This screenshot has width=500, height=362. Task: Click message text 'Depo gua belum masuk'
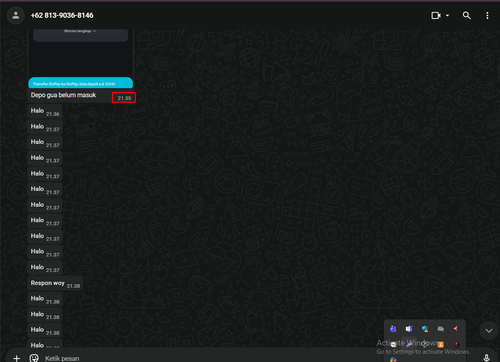pos(63,95)
